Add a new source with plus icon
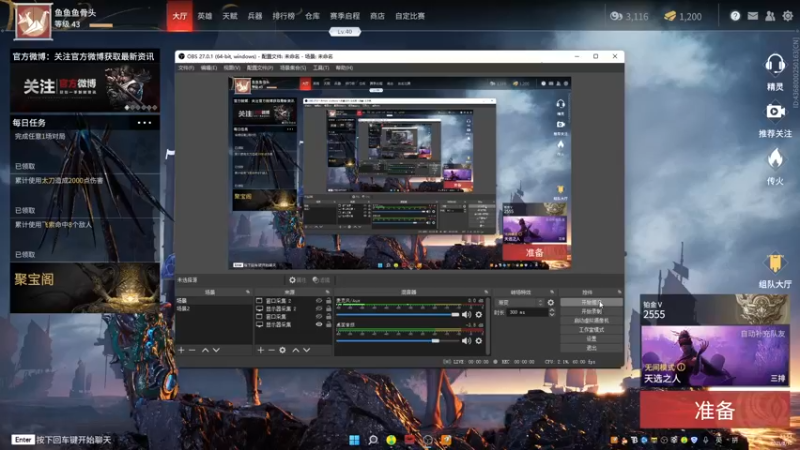Screen dimensions: 800x450 point(261,350)
